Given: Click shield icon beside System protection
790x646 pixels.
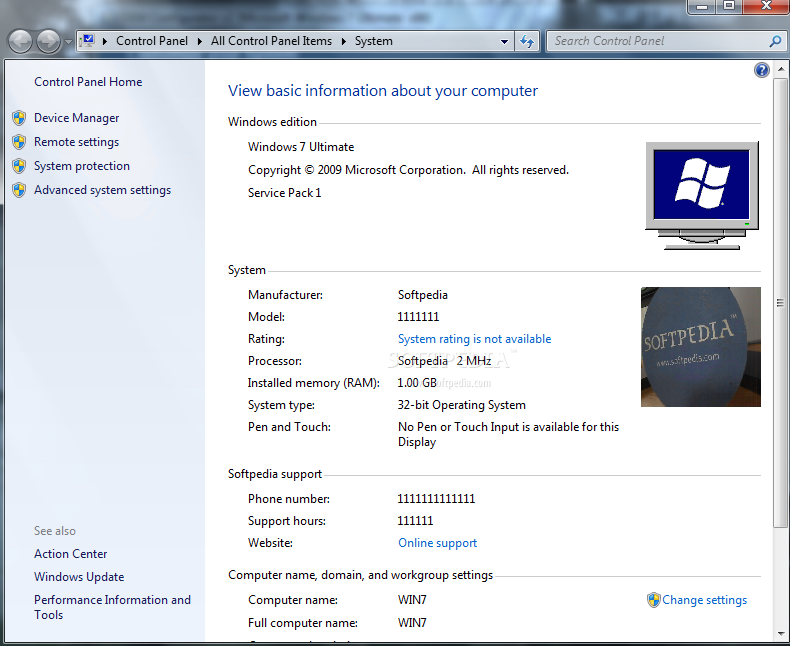Looking at the screenshot, I should pyautogui.click(x=19, y=166).
